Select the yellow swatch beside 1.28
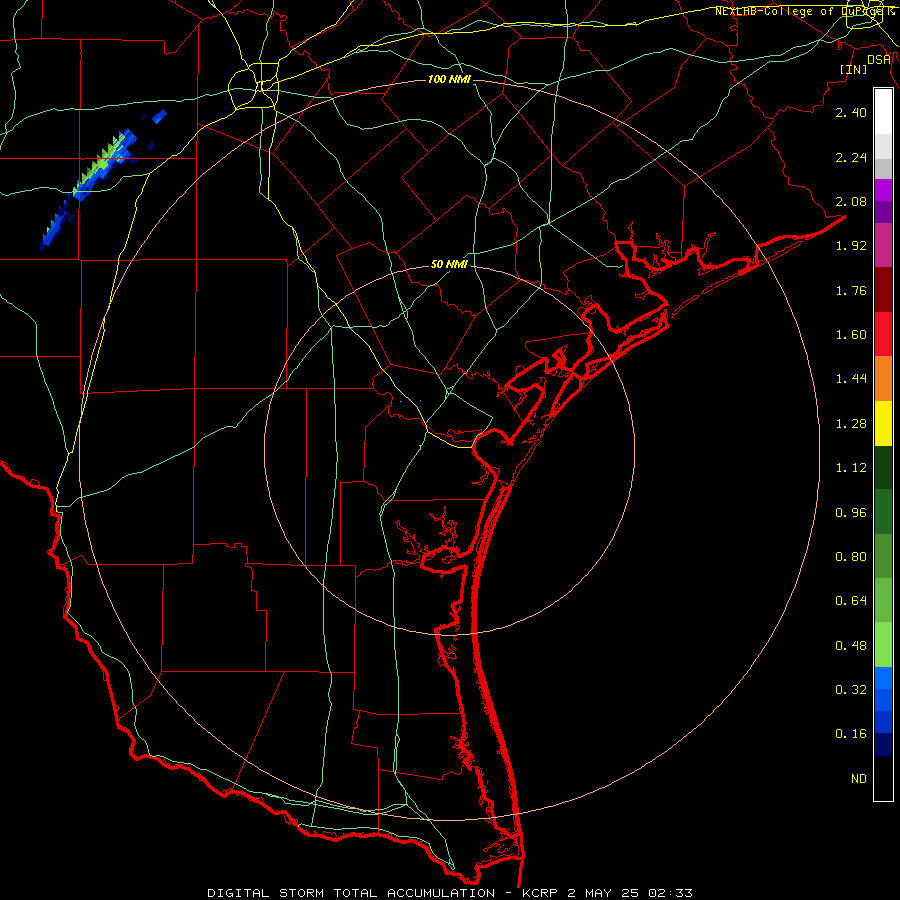This screenshot has width=900, height=900. point(883,424)
